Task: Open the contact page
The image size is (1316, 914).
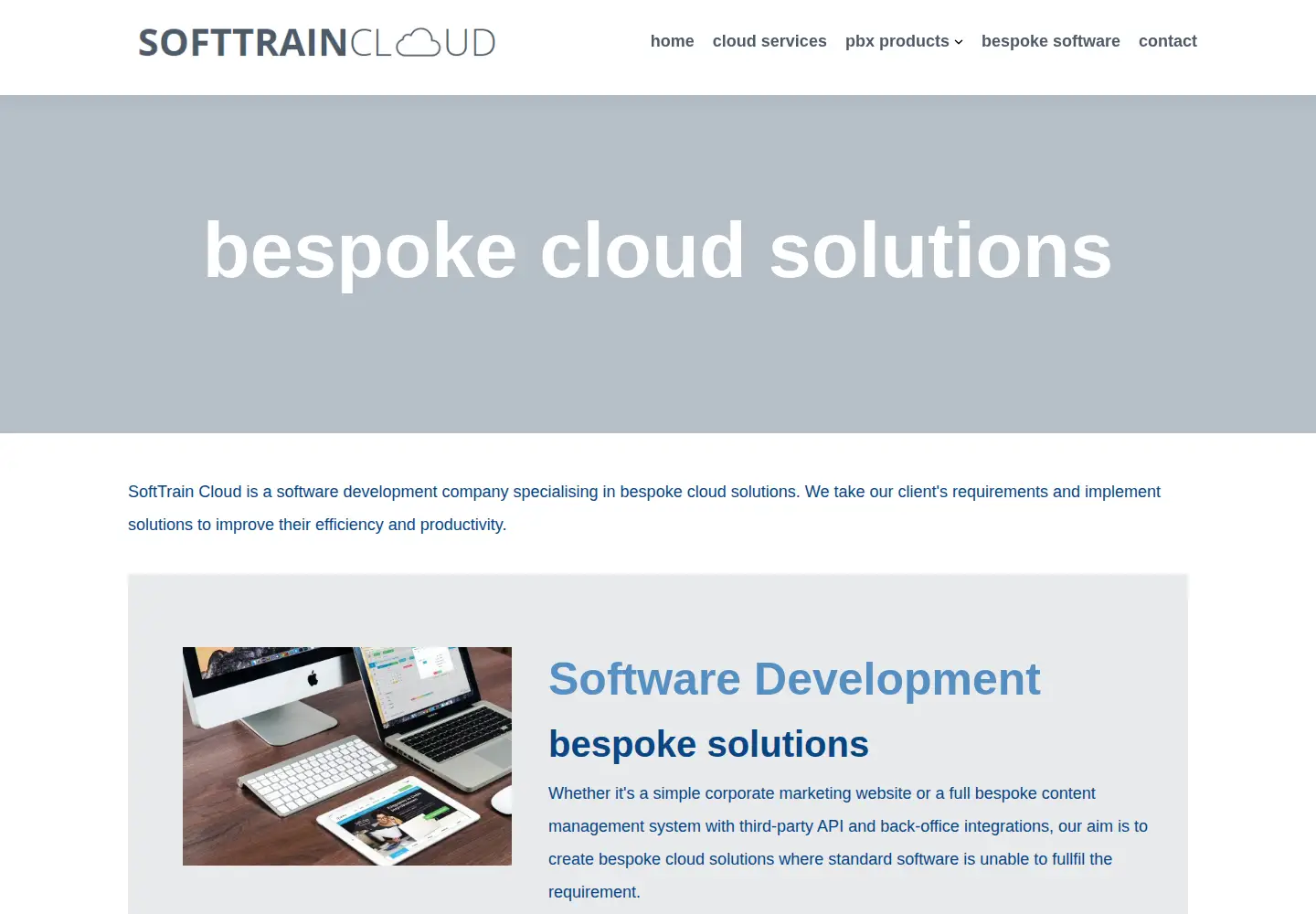Action: point(1168,41)
